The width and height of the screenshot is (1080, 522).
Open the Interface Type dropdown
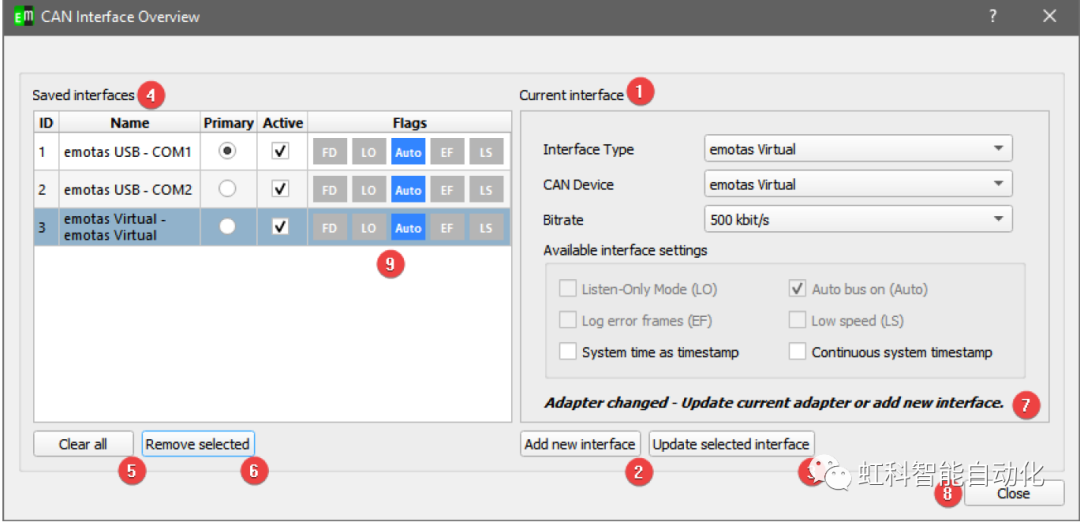pyautogui.click(x=858, y=149)
